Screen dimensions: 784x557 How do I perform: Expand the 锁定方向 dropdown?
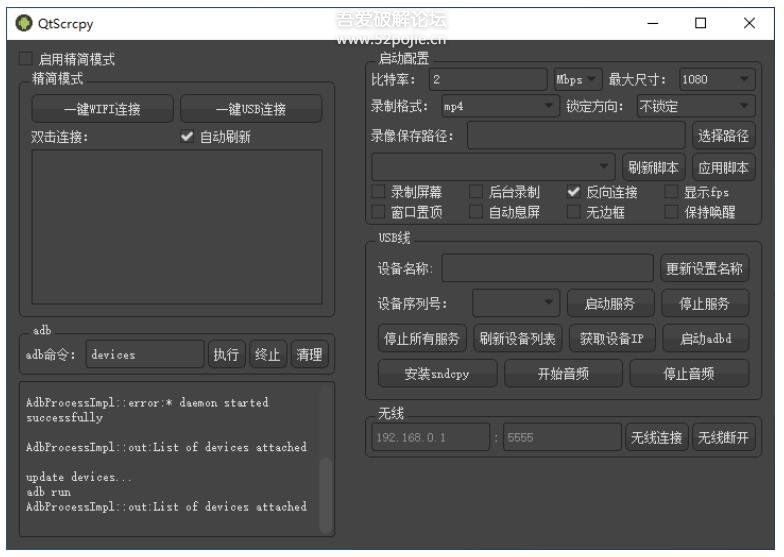click(x=695, y=106)
